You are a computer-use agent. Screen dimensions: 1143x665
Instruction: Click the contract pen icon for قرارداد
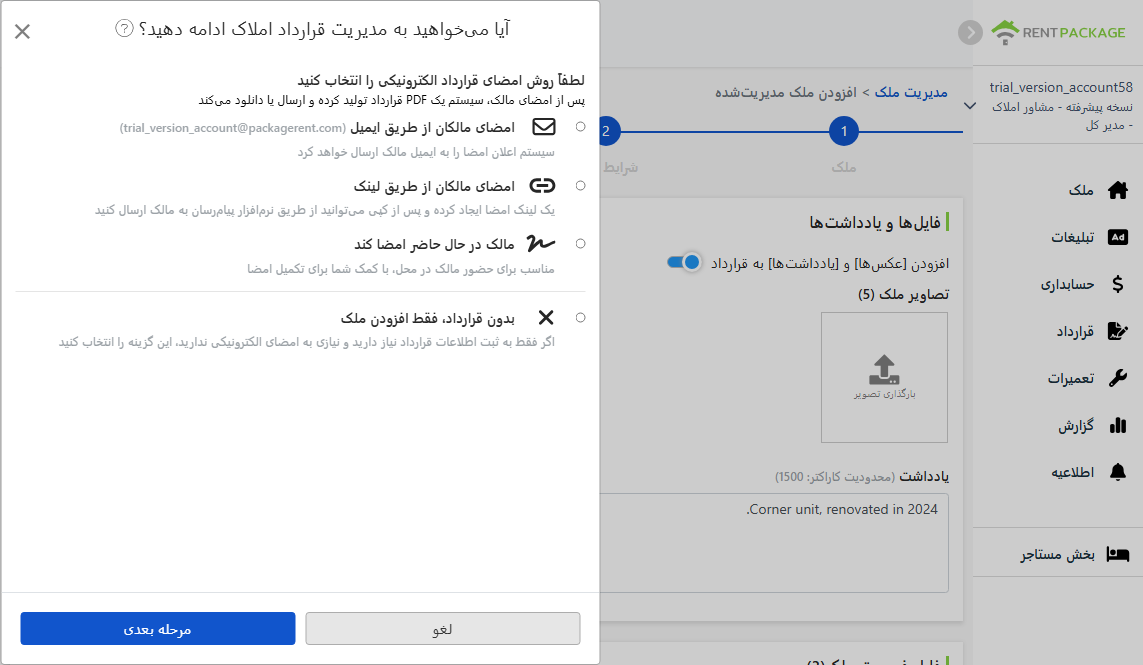(1117, 331)
